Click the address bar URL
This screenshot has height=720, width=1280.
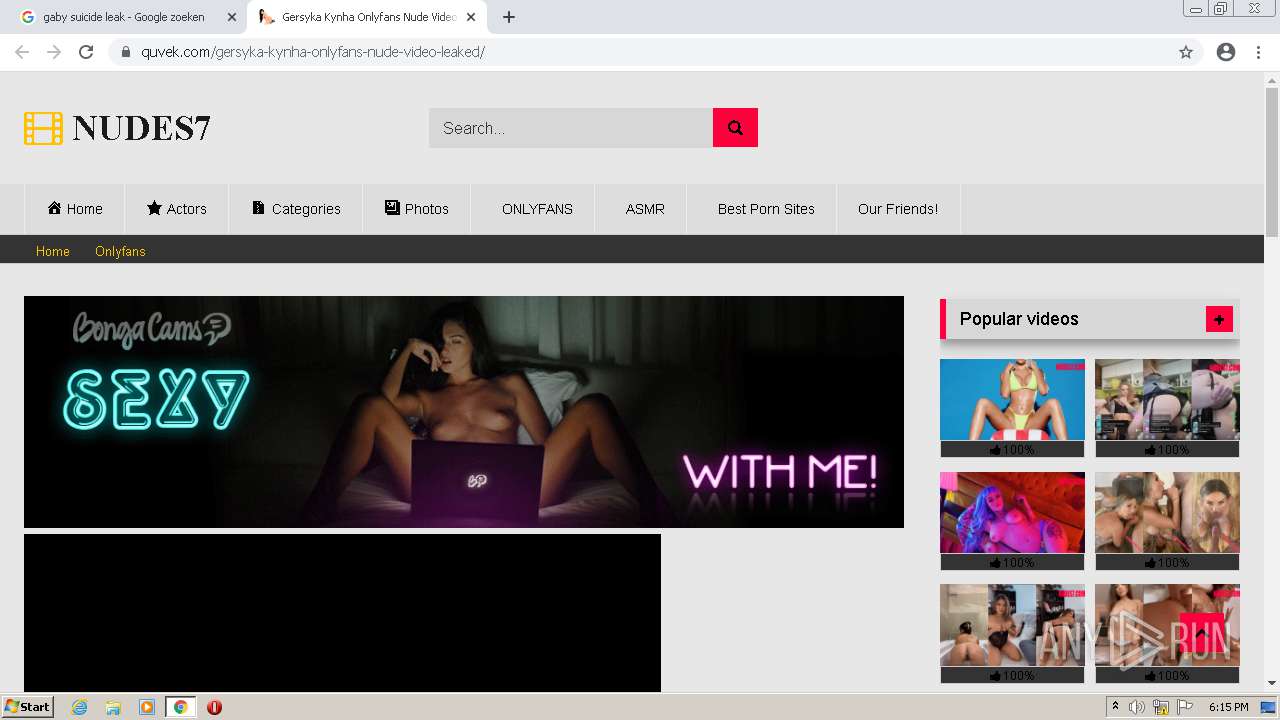[313, 52]
